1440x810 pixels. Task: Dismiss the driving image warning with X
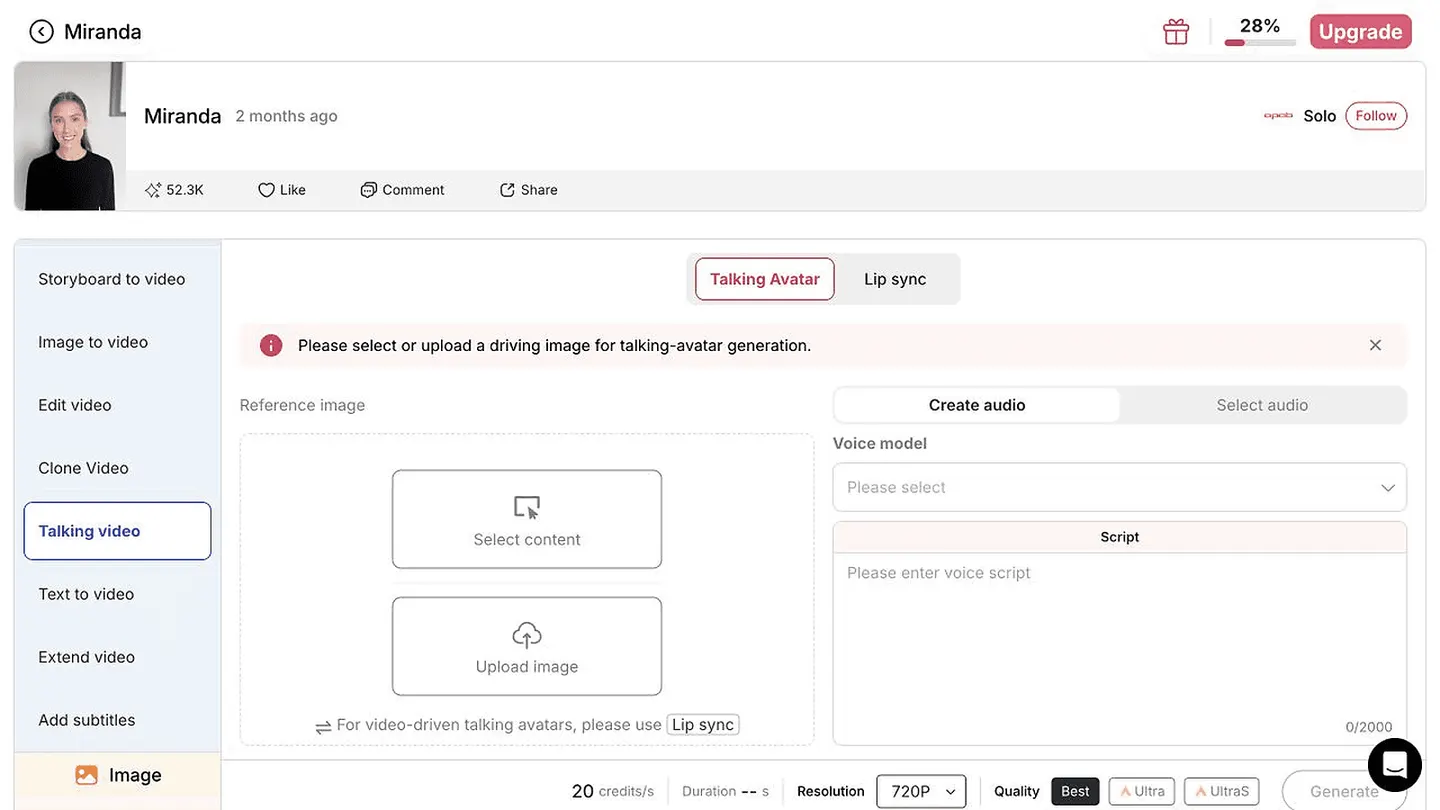(x=1376, y=345)
